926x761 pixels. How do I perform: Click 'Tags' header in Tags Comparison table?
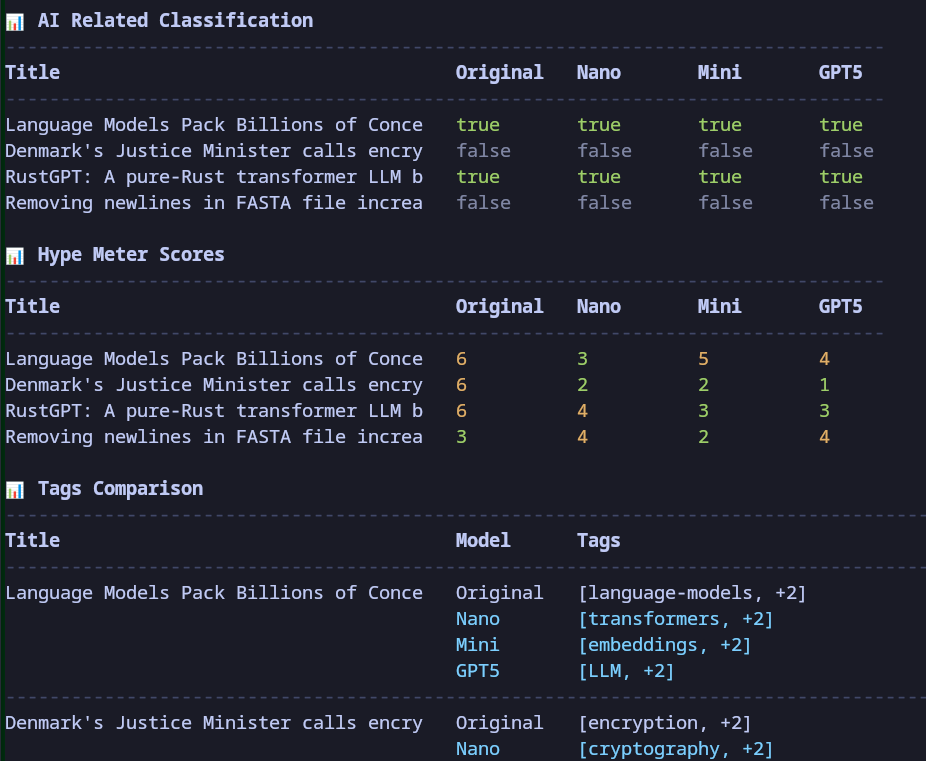[x=598, y=540]
